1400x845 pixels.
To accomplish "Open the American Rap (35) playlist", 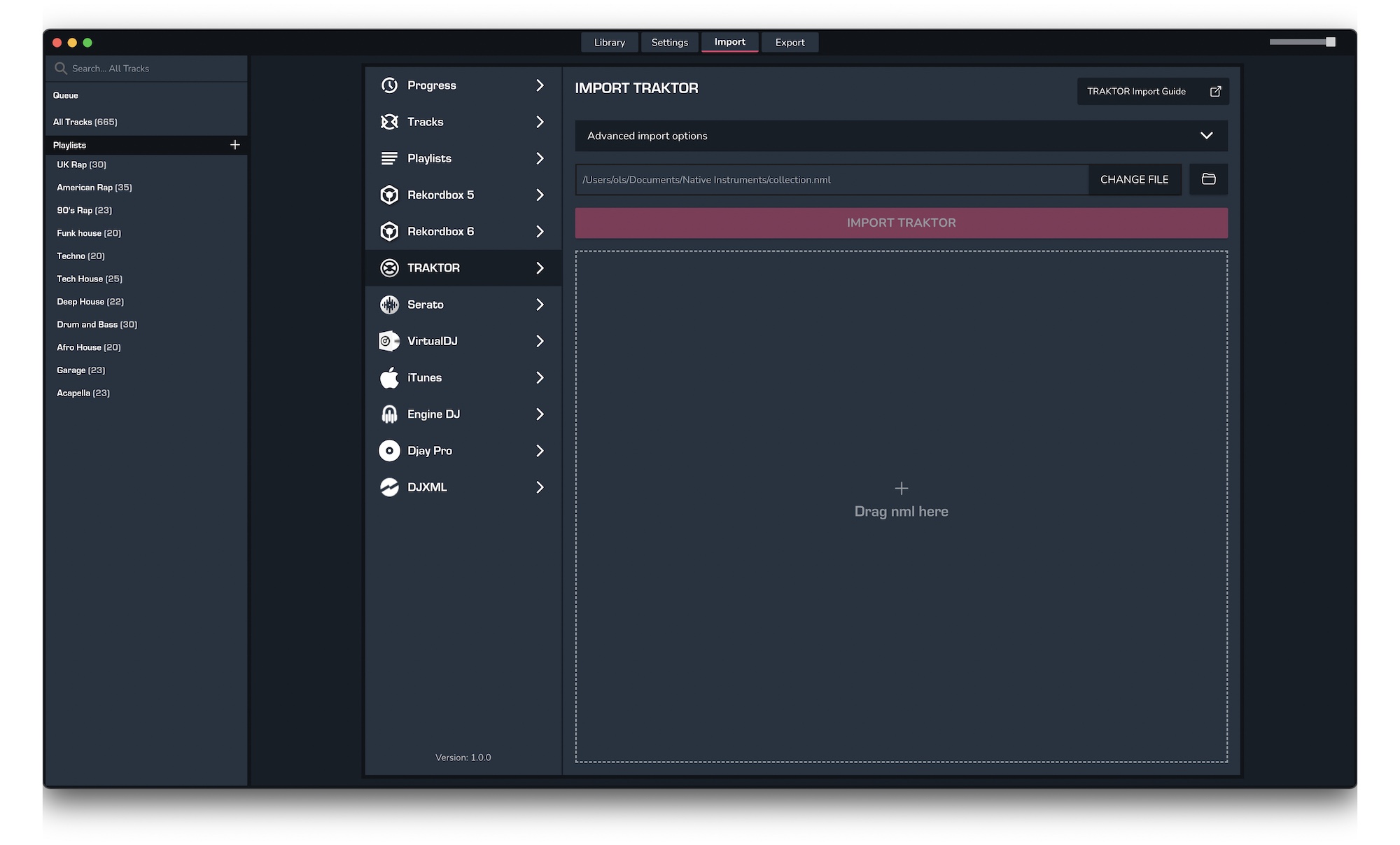I will pos(94,188).
